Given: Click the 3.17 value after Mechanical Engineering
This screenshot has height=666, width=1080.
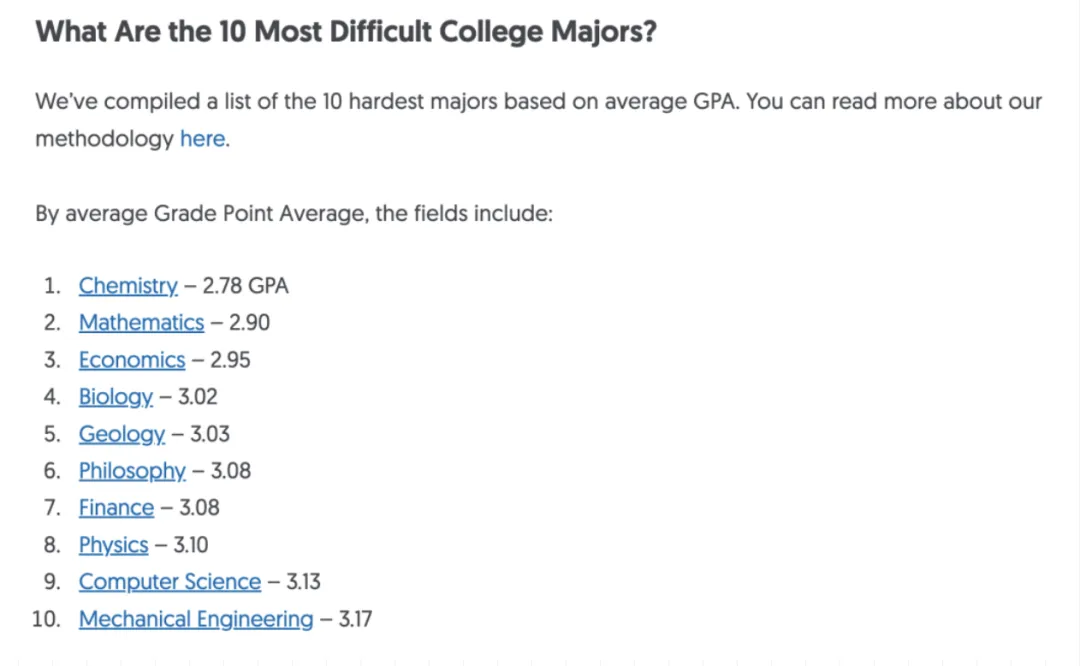Looking at the screenshot, I should pos(355,619).
